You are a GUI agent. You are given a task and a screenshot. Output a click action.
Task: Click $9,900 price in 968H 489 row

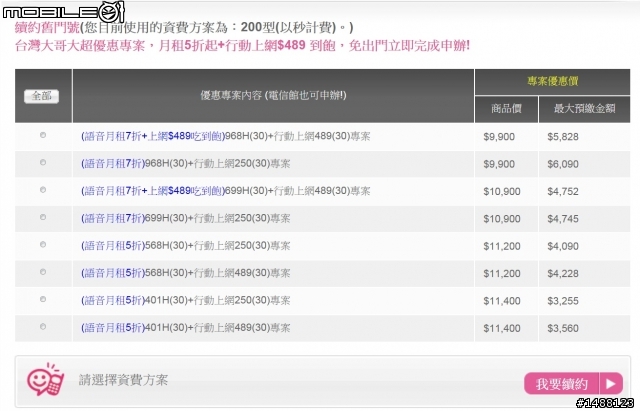[x=499, y=137]
